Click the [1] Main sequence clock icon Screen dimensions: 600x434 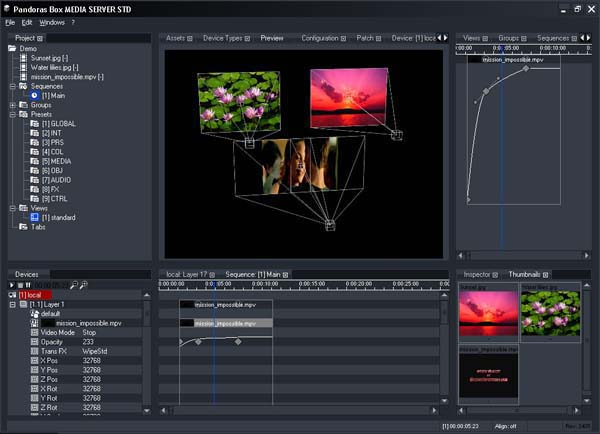coord(34,96)
